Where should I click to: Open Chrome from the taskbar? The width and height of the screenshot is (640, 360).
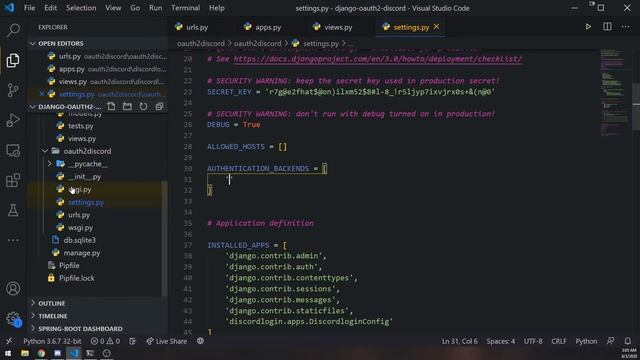point(41,353)
